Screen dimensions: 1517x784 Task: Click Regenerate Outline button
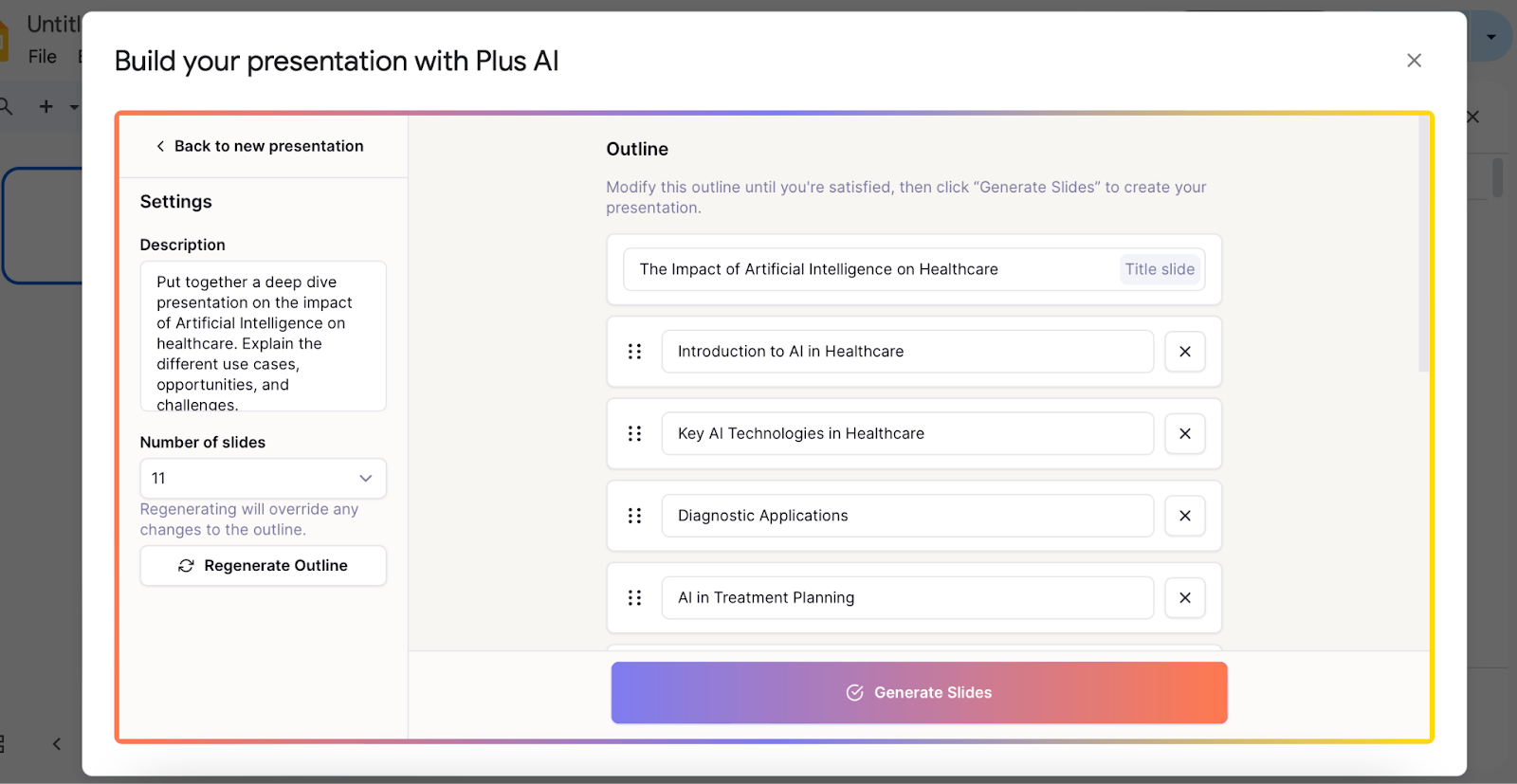pos(263,566)
